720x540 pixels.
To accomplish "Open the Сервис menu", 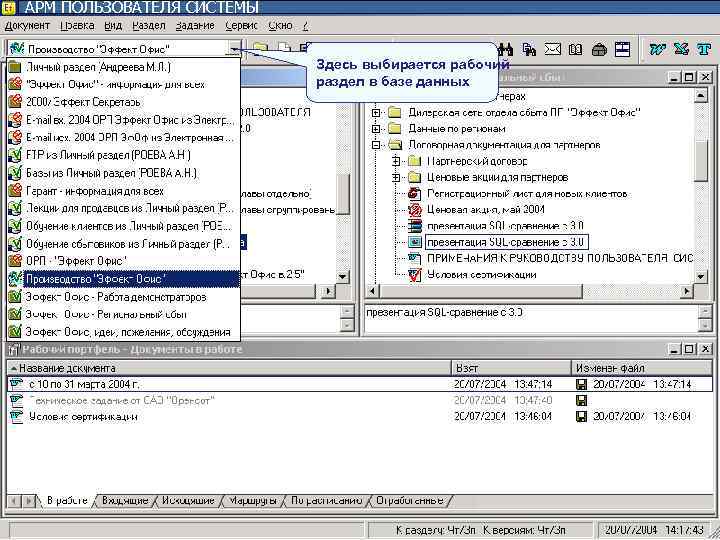I will tap(242, 26).
